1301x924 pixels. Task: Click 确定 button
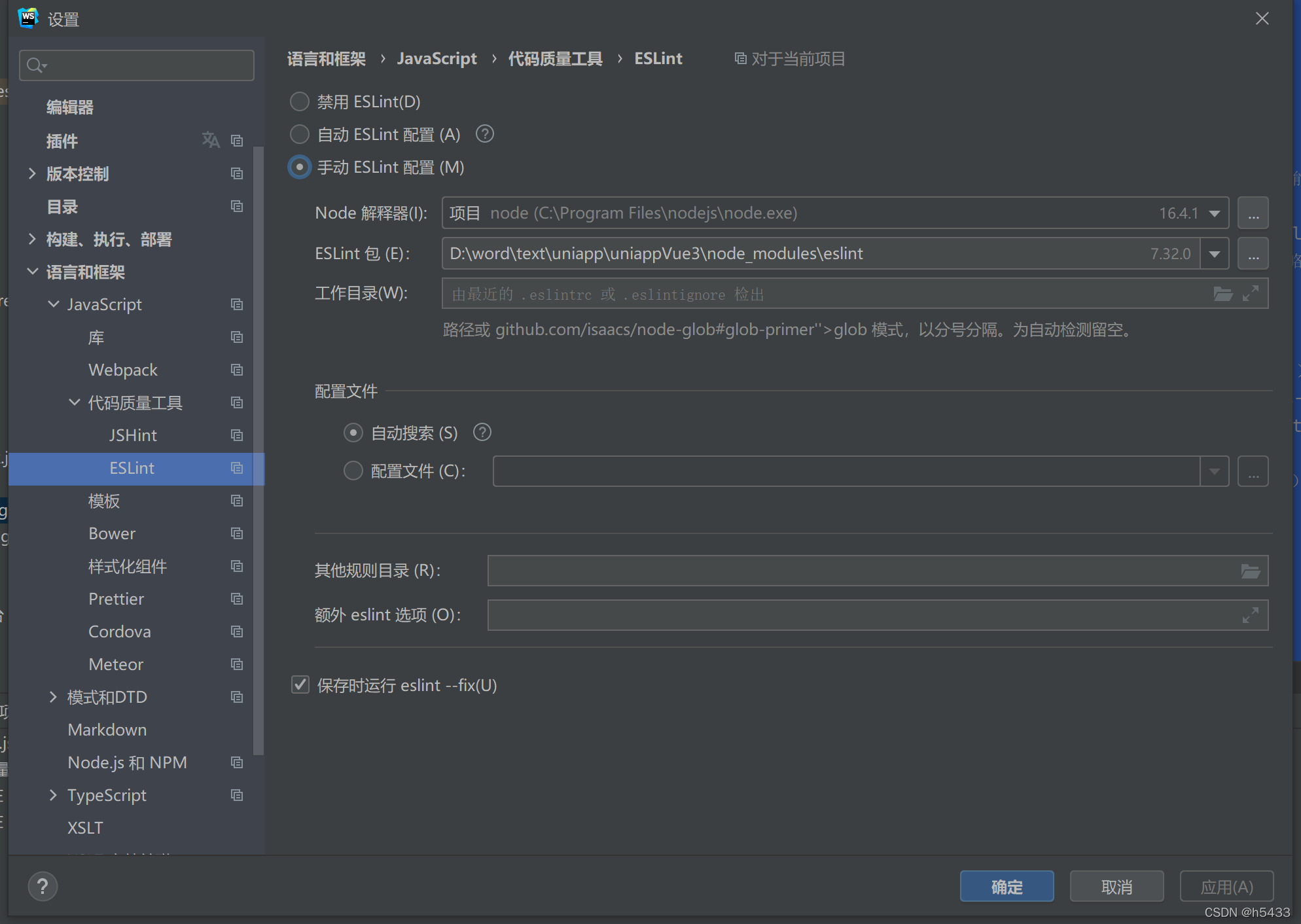coord(1007,887)
